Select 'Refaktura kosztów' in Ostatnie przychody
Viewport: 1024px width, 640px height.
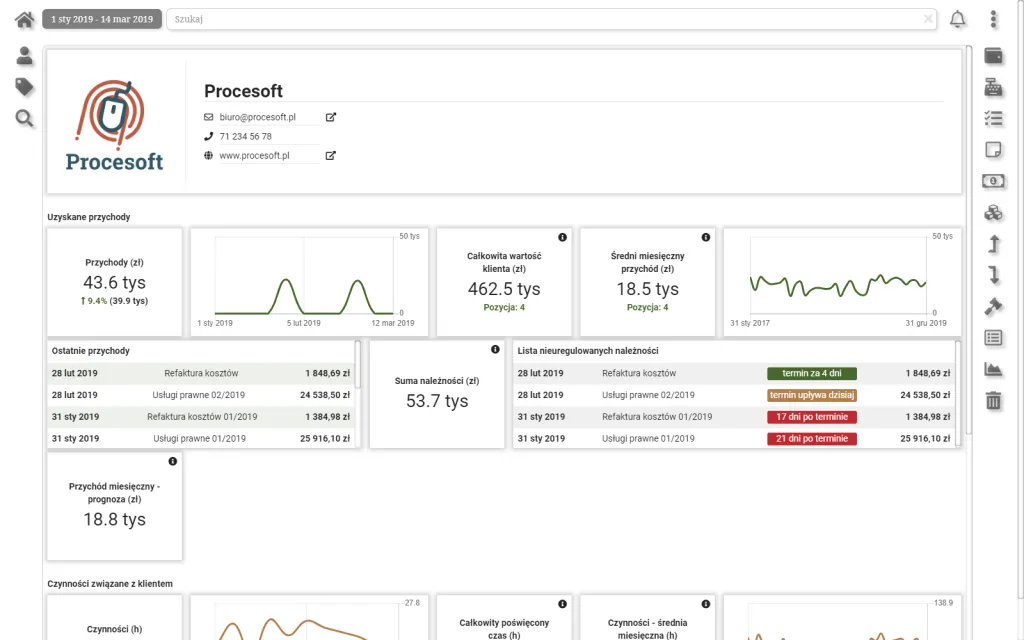coord(201,374)
